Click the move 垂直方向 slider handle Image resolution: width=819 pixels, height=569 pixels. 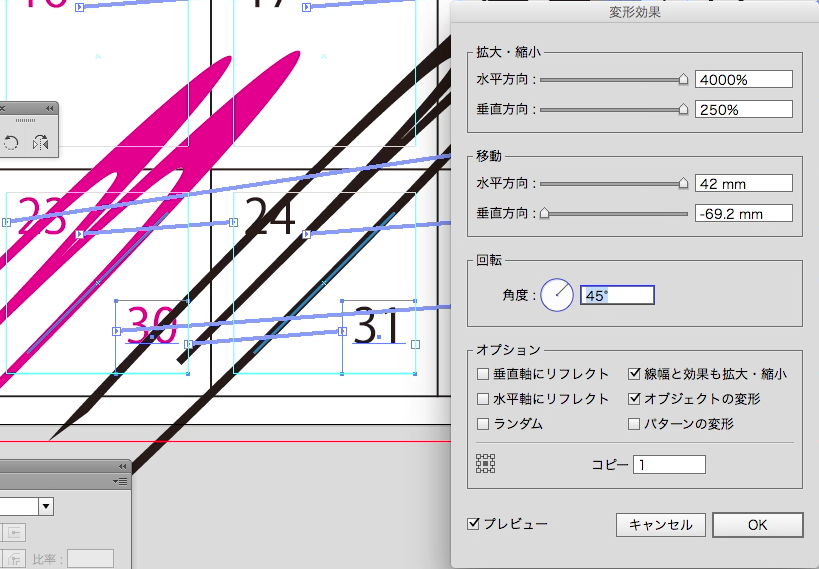click(x=545, y=213)
